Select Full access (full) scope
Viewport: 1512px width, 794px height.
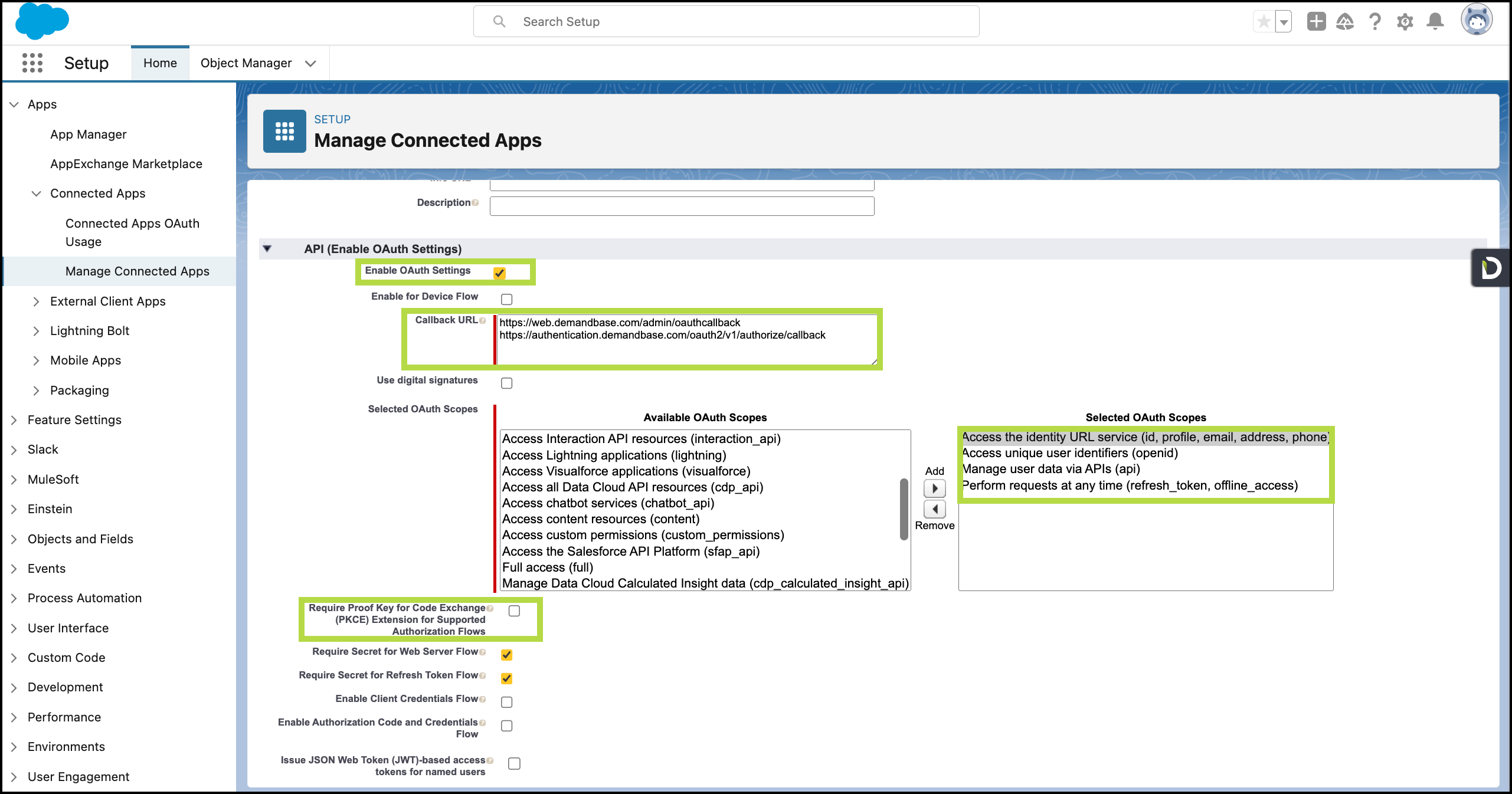(547, 567)
